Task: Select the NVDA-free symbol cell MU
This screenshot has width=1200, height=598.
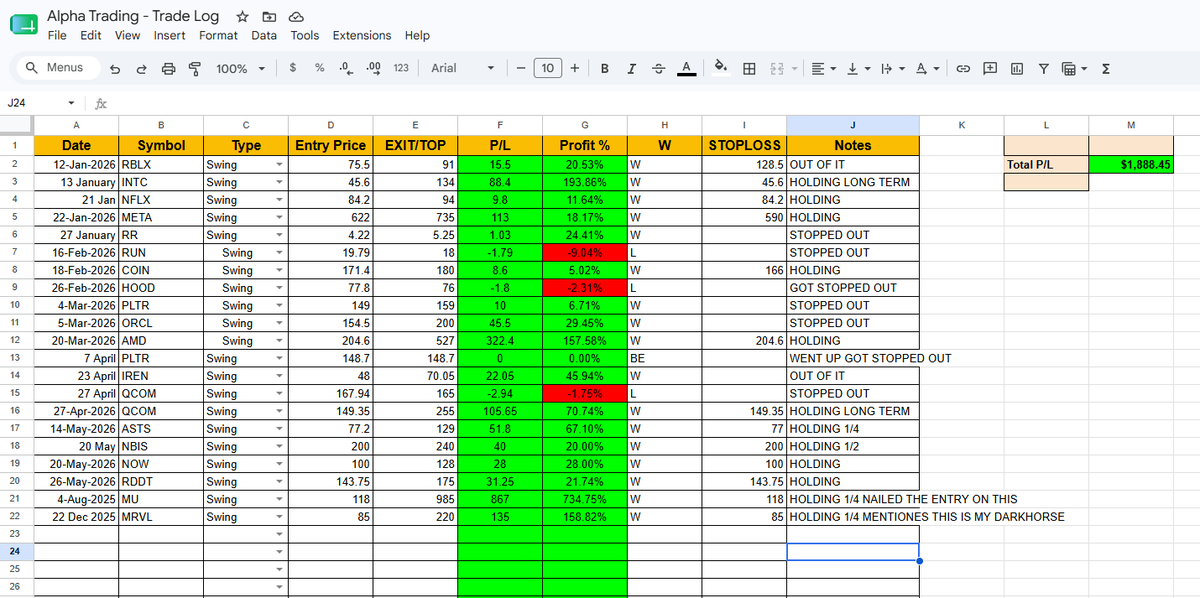Action: click(x=160, y=499)
